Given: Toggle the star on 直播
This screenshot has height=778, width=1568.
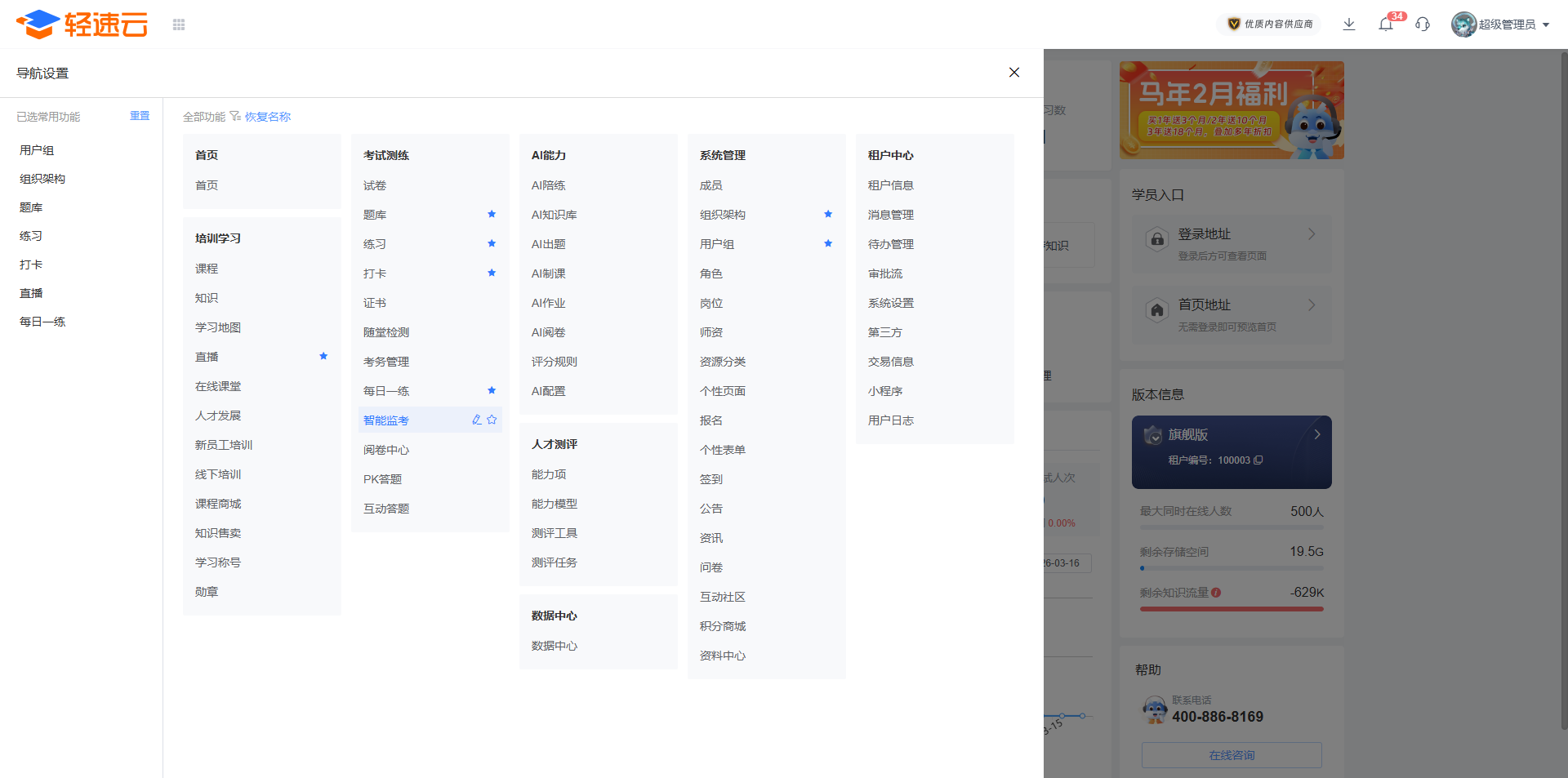Looking at the screenshot, I should coord(323,356).
